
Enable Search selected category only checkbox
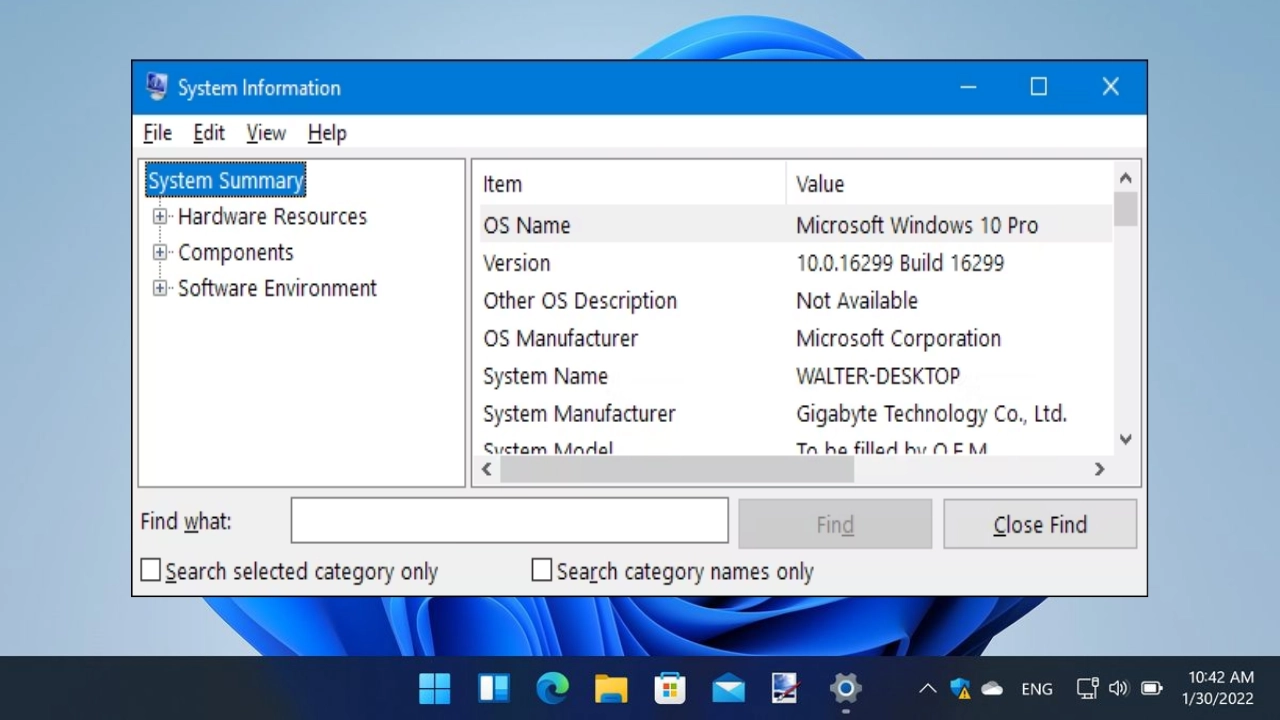(151, 570)
